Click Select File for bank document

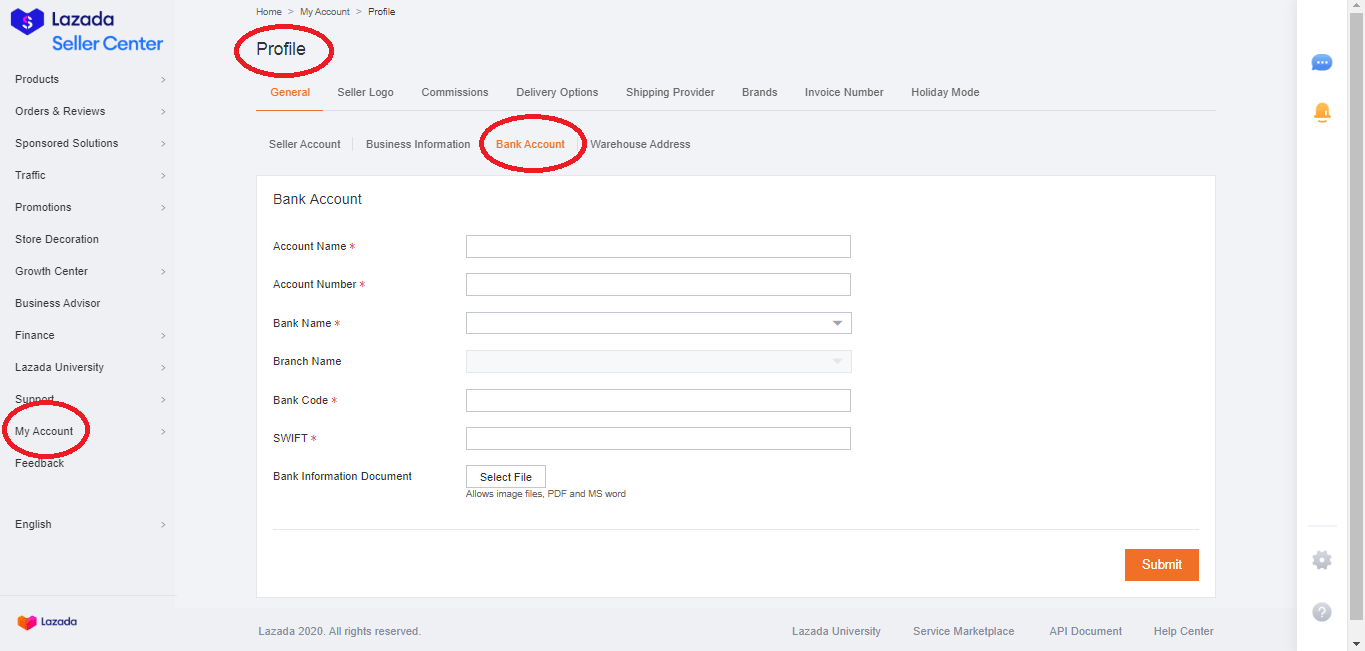505,477
